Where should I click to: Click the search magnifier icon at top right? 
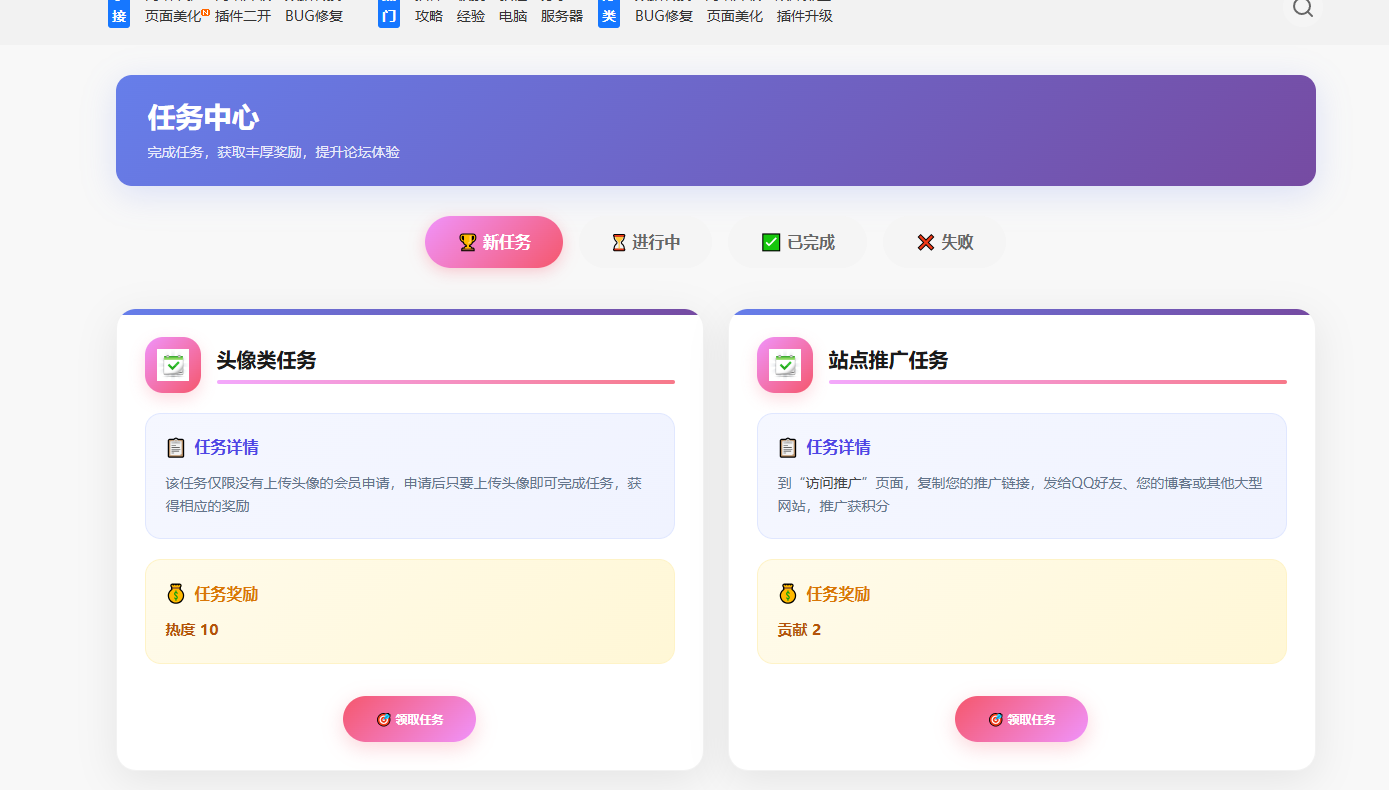[x=1302, y=8]
